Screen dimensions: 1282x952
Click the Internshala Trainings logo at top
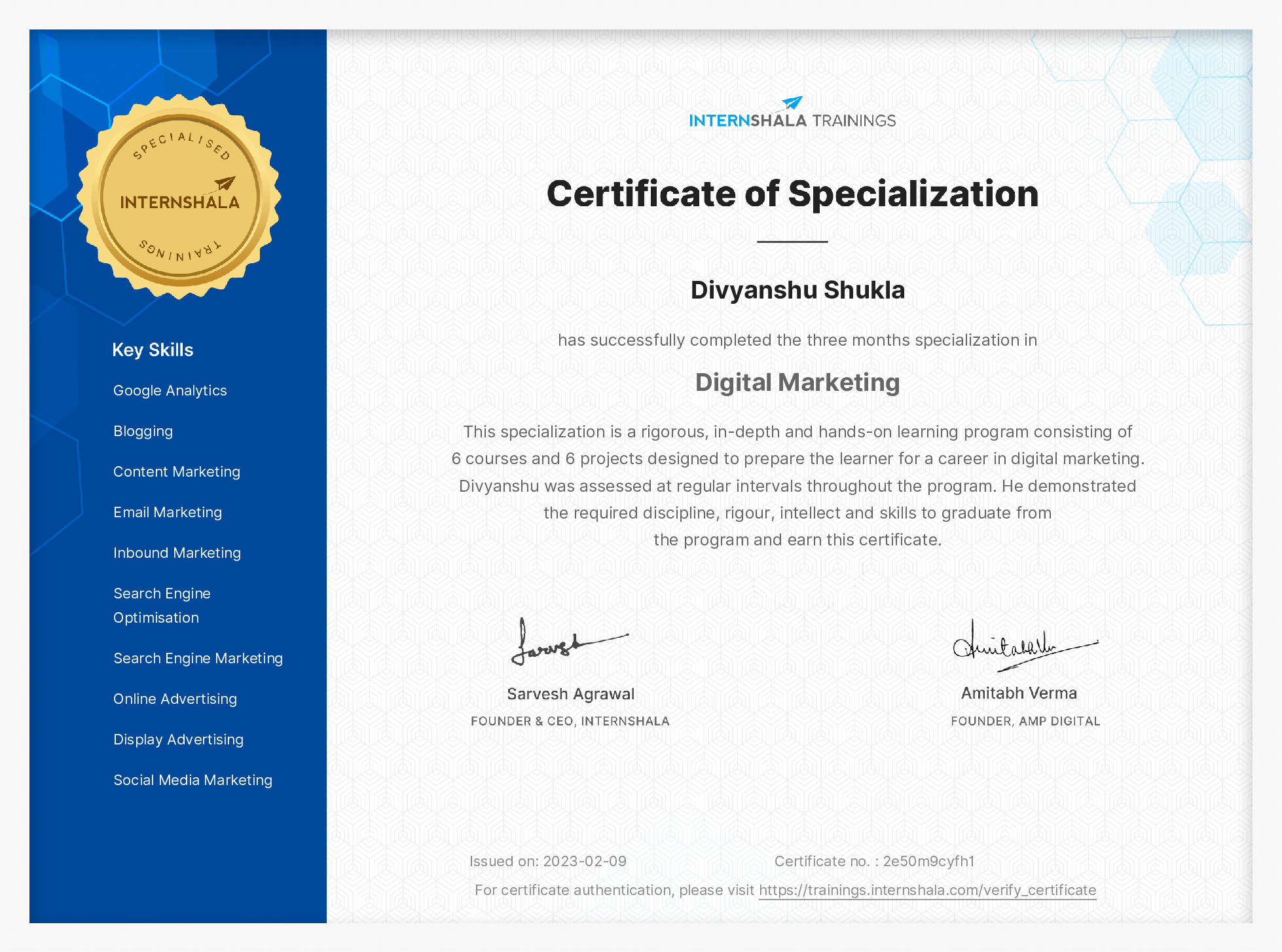(x=792, y=113)
